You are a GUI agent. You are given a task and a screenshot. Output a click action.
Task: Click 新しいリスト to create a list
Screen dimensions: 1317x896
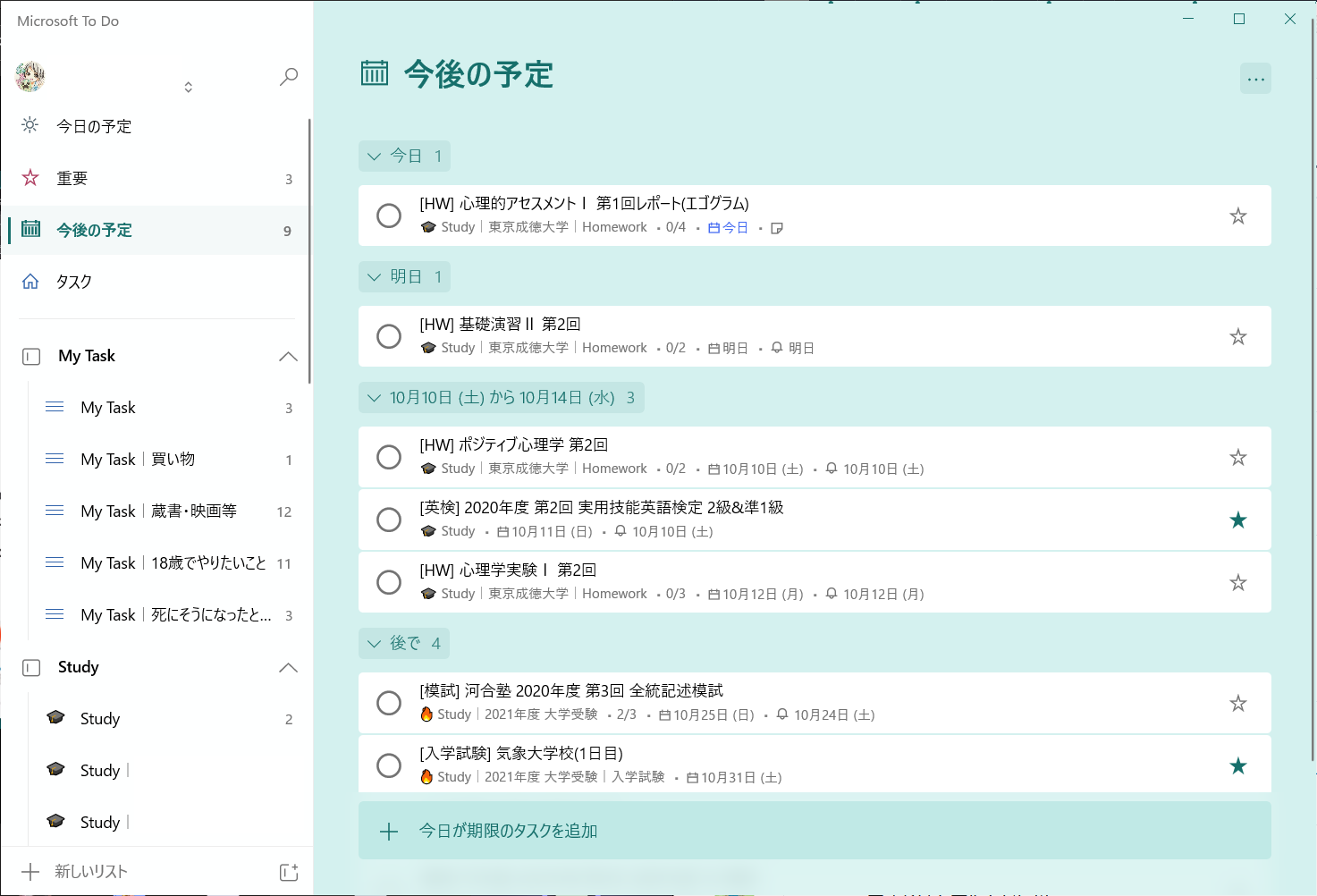point(90,872)
